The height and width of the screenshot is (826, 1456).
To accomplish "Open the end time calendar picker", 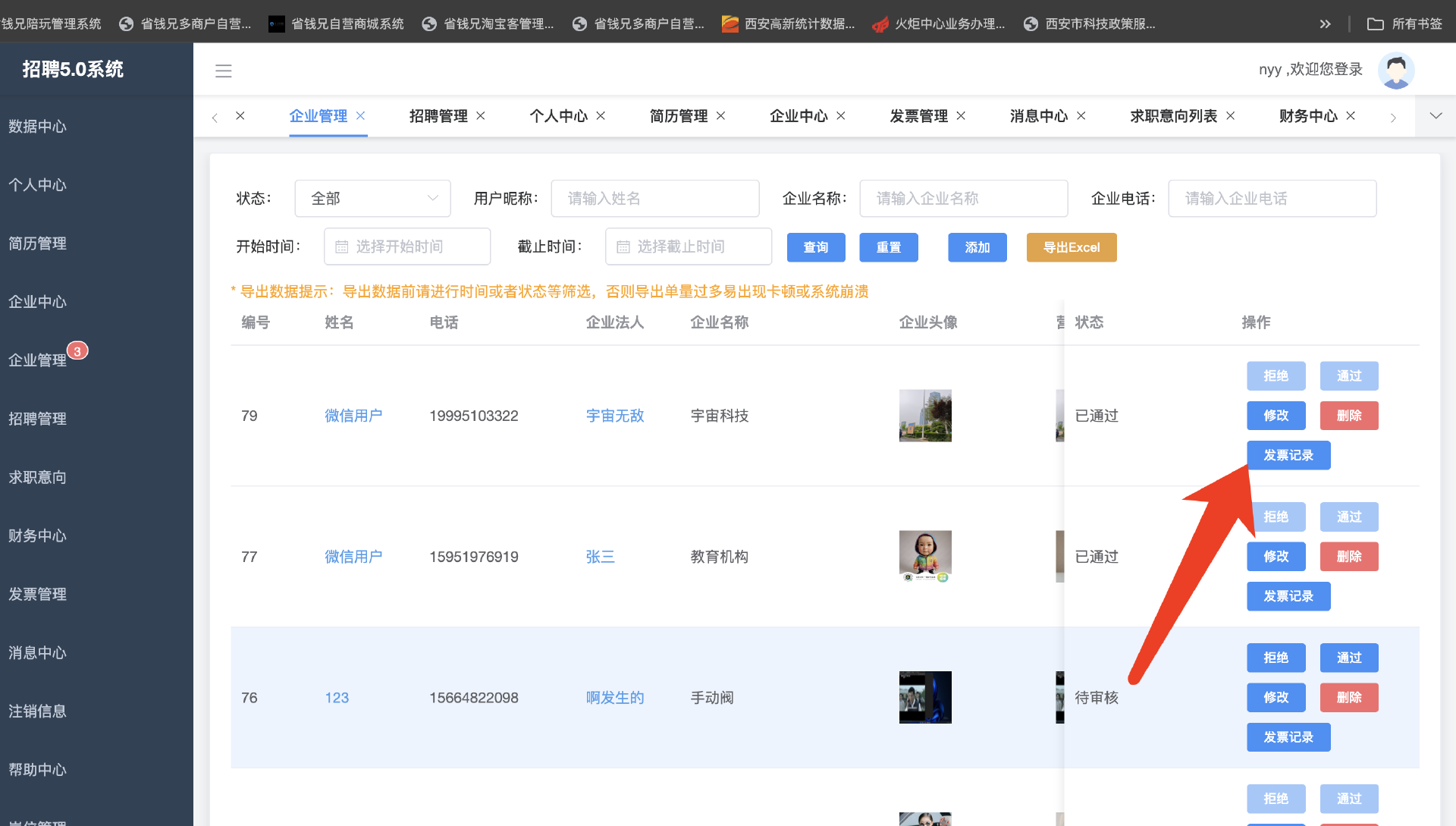I will [688, 247].
